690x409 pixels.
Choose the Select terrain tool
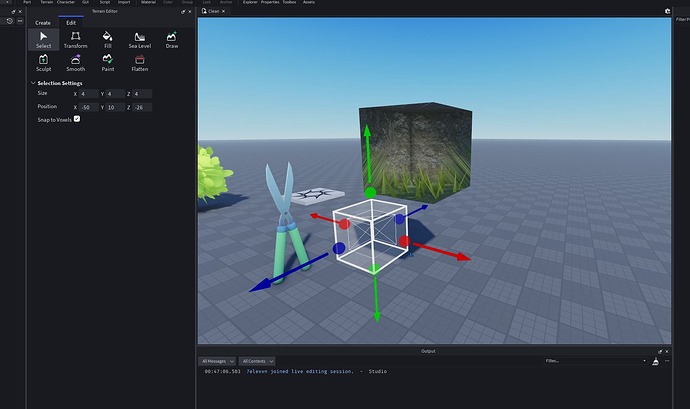pos(44,40)
